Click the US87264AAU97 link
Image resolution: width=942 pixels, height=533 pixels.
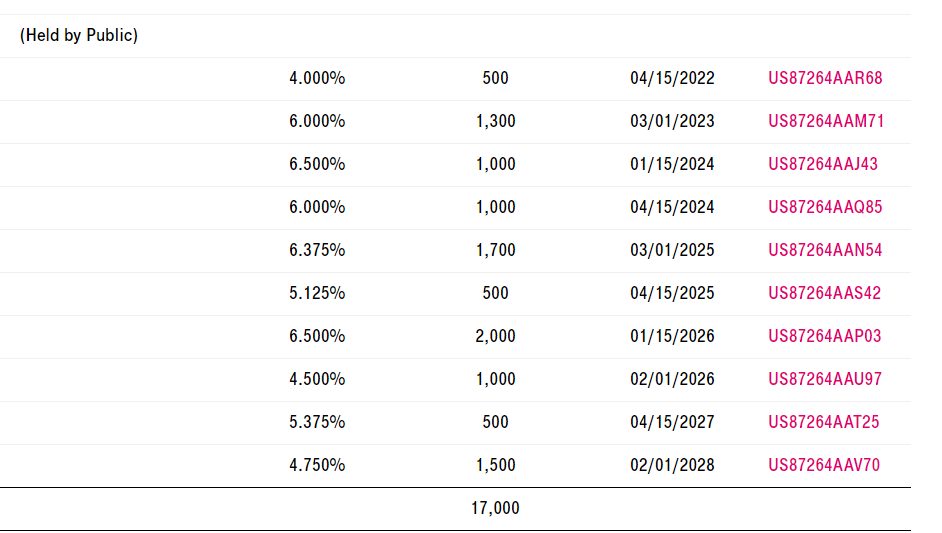[x=825, y=379]
